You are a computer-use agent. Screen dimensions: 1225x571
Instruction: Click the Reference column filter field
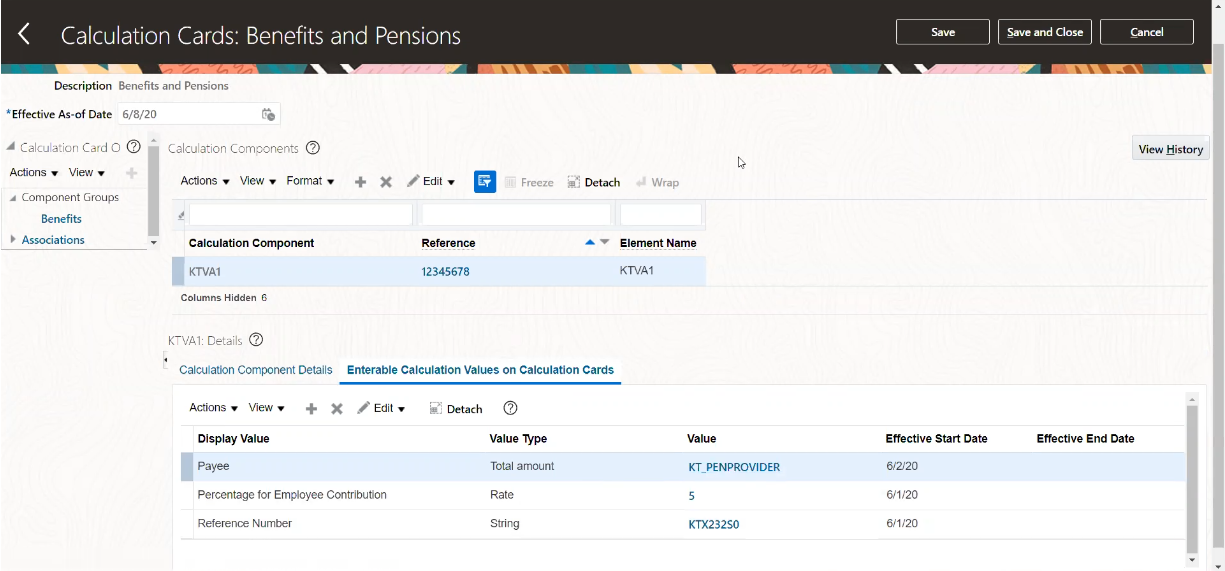coord(516,215)
